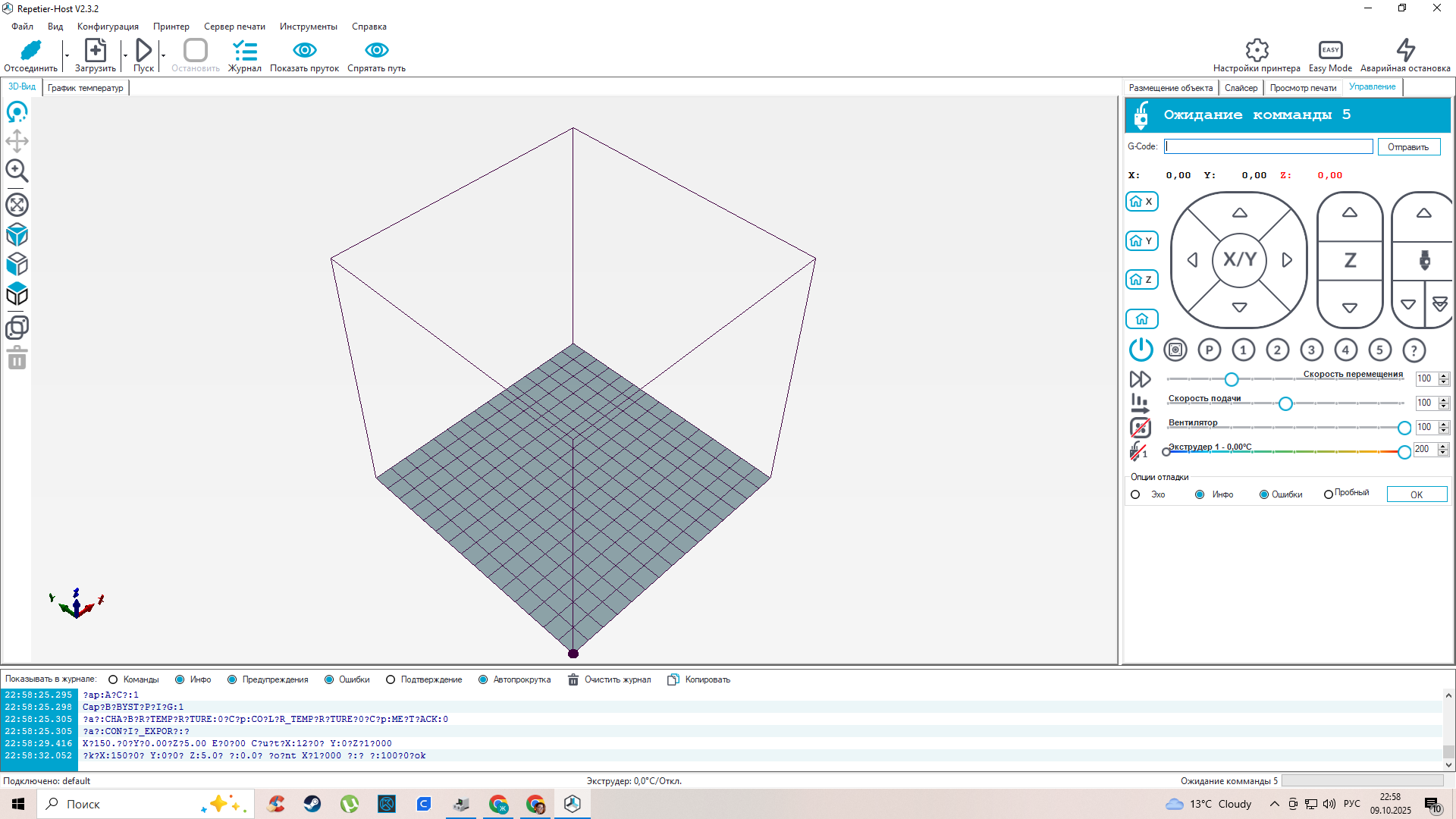Expand the dropdown arrow next to Отсоединить
This screenshot has width=1456, height=819.
67,55
